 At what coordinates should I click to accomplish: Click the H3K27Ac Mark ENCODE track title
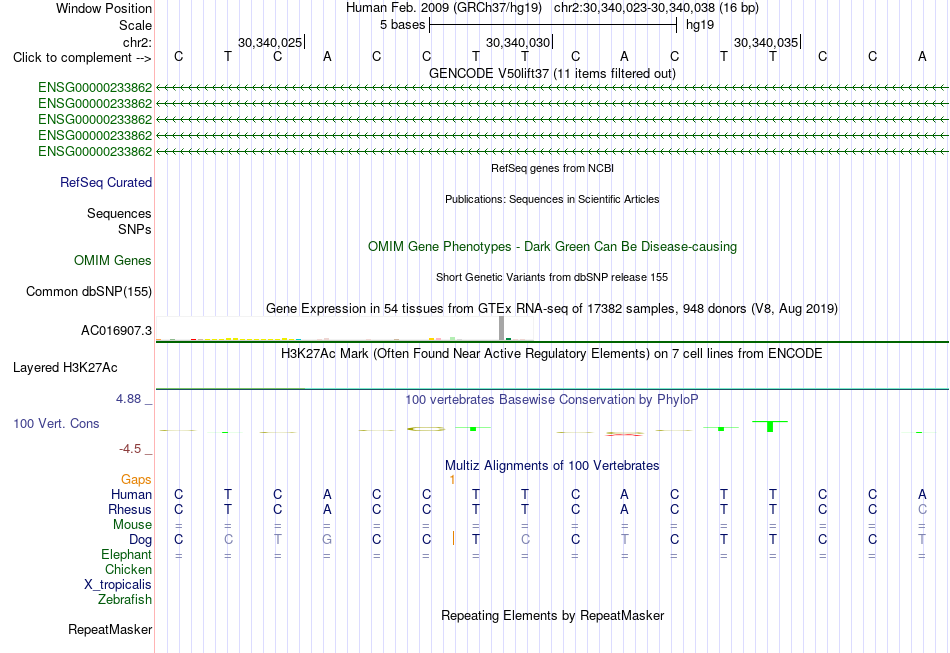[552, 353]
